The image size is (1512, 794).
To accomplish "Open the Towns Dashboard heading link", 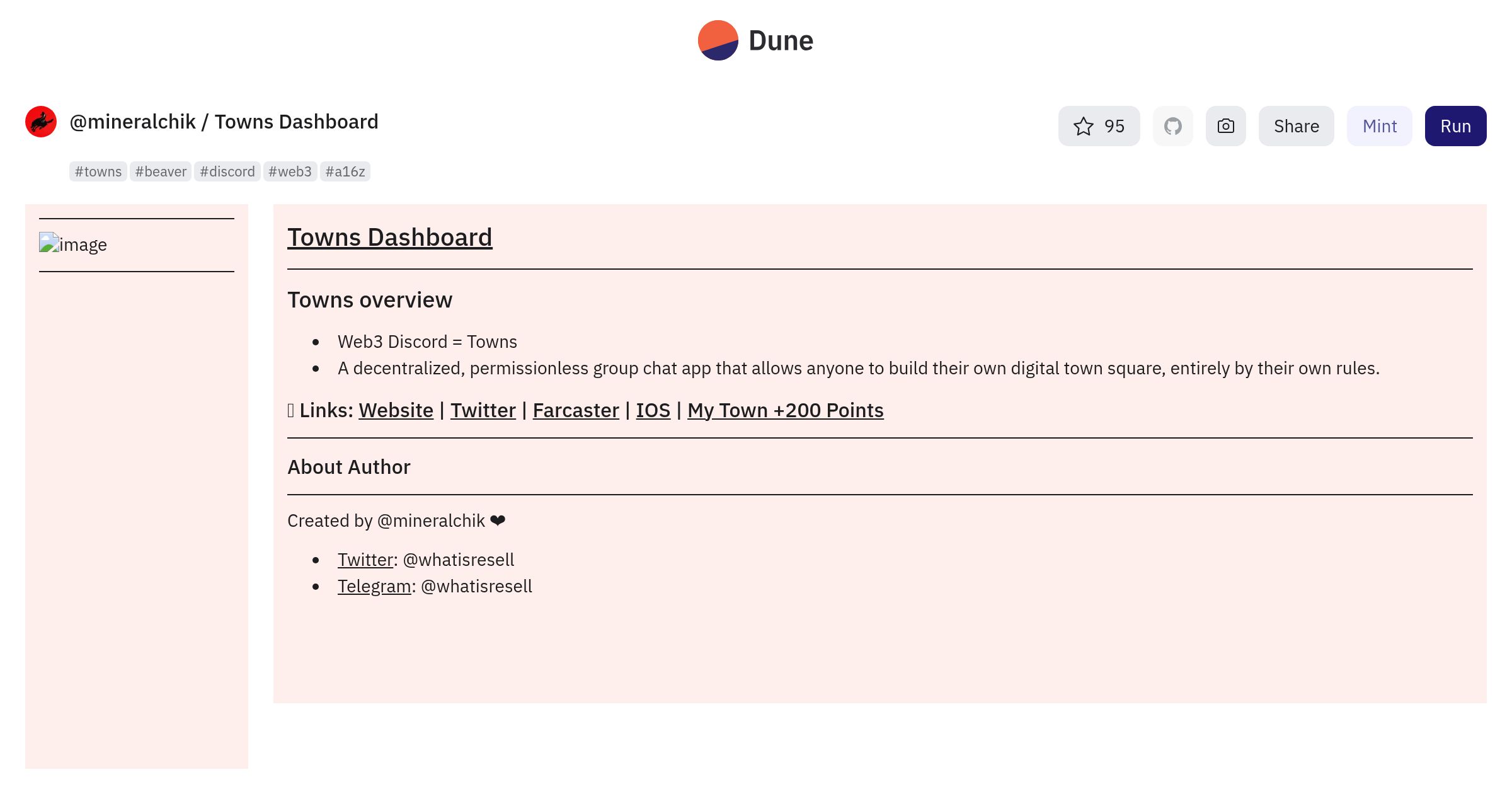I will coord(389,238).
